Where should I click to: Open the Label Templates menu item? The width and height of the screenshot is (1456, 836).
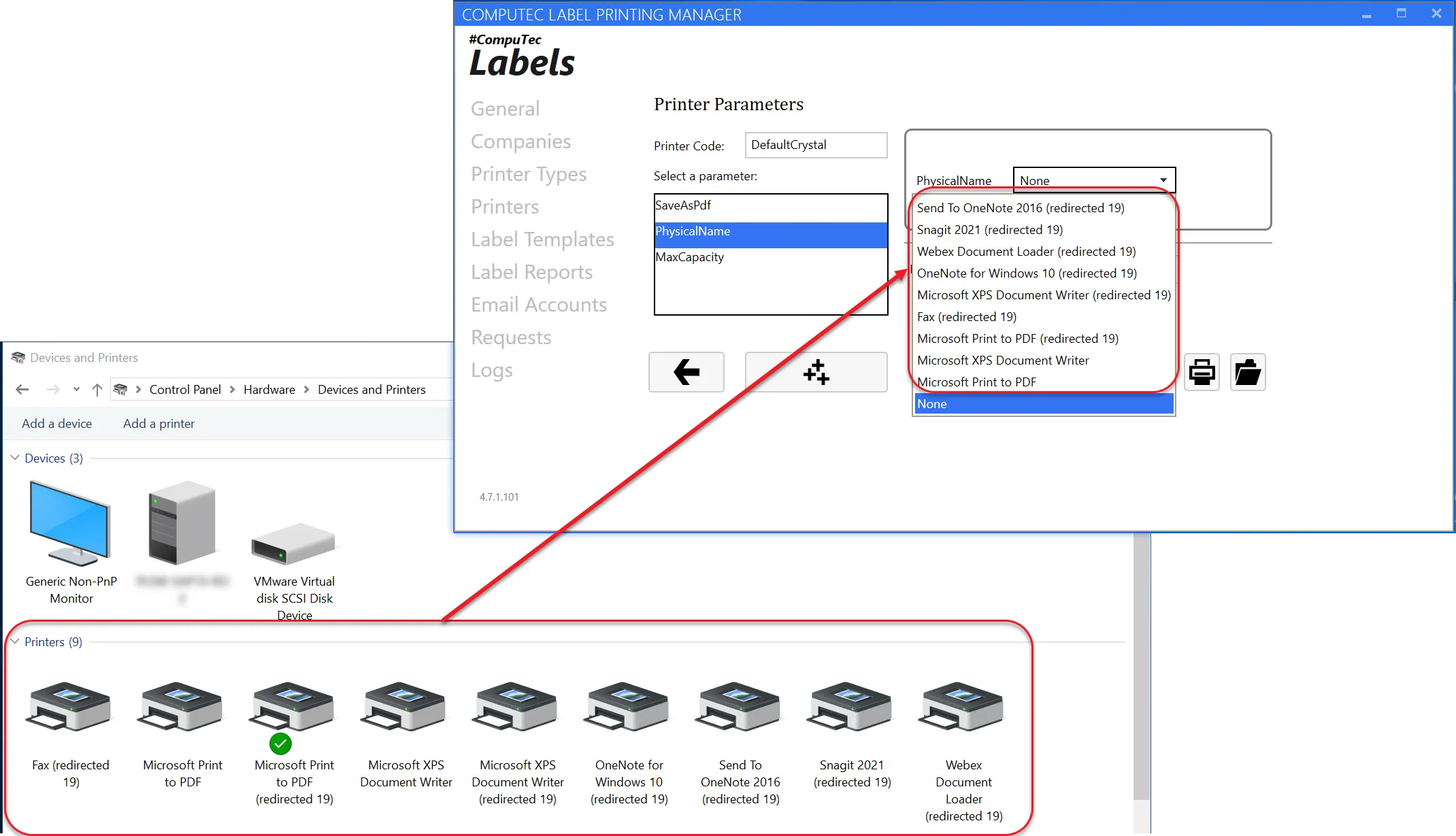542,239
